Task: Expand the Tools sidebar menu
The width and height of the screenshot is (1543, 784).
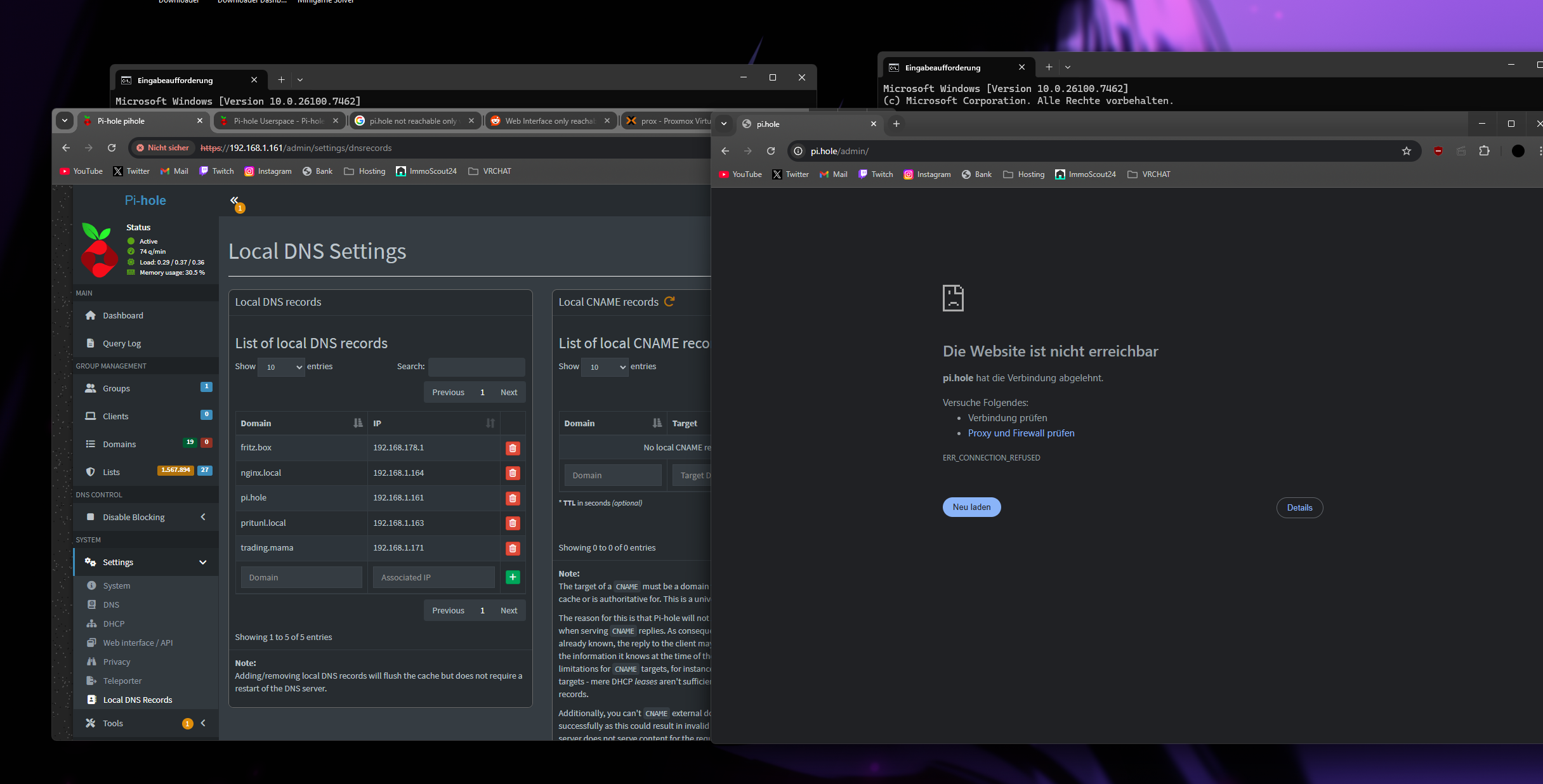Action: 146,723
